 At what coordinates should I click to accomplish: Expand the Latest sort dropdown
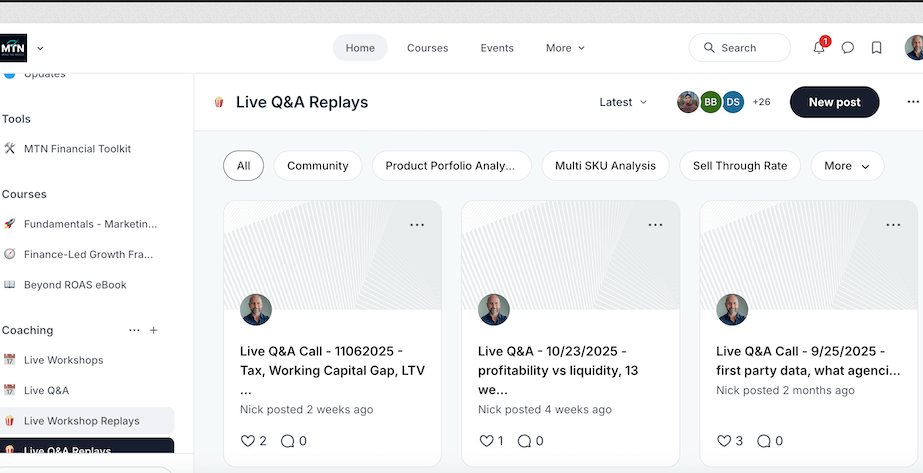[x=623, y=102]
